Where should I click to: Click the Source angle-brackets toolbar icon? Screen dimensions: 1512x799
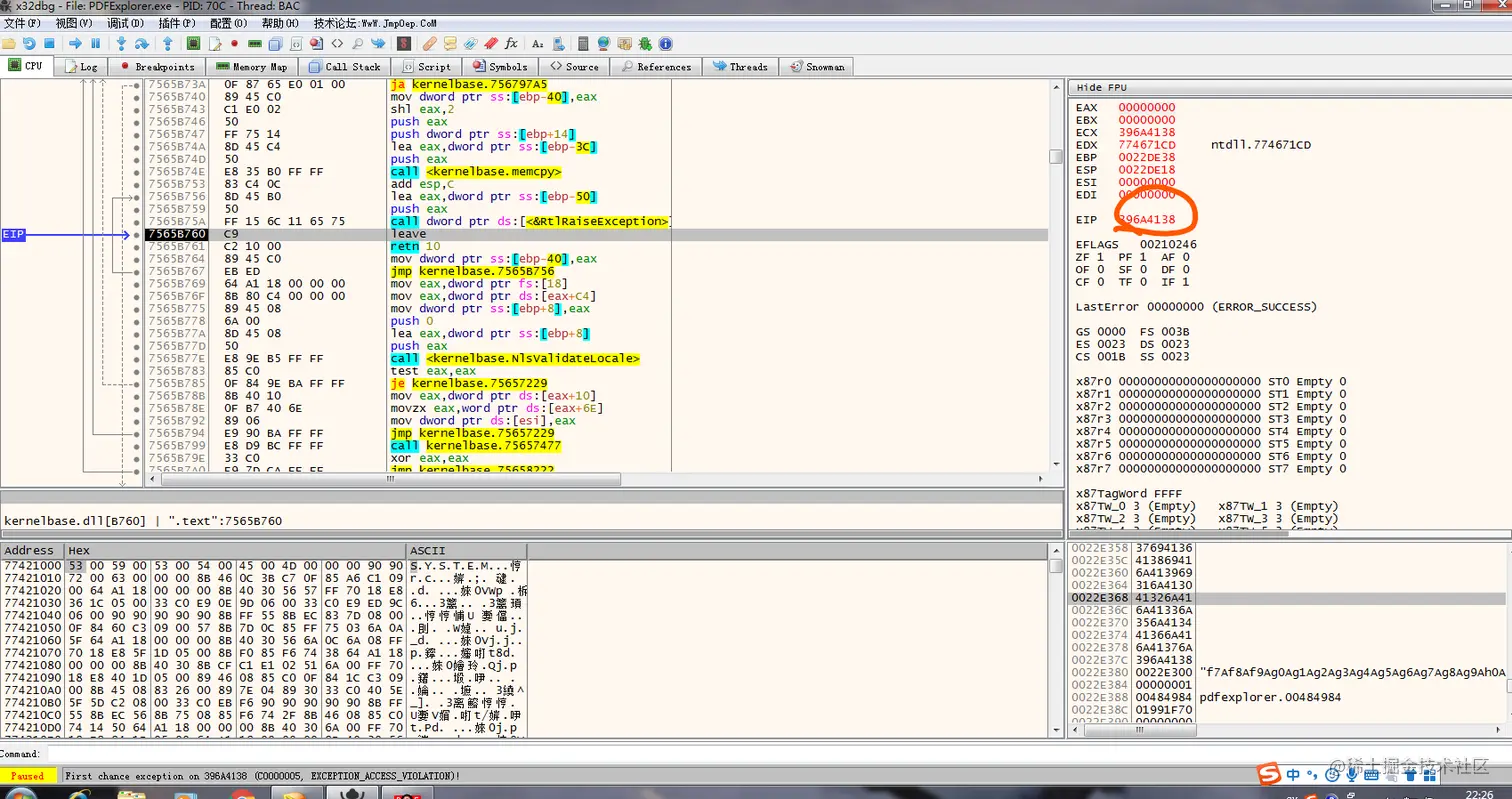[x=337, y=43]
